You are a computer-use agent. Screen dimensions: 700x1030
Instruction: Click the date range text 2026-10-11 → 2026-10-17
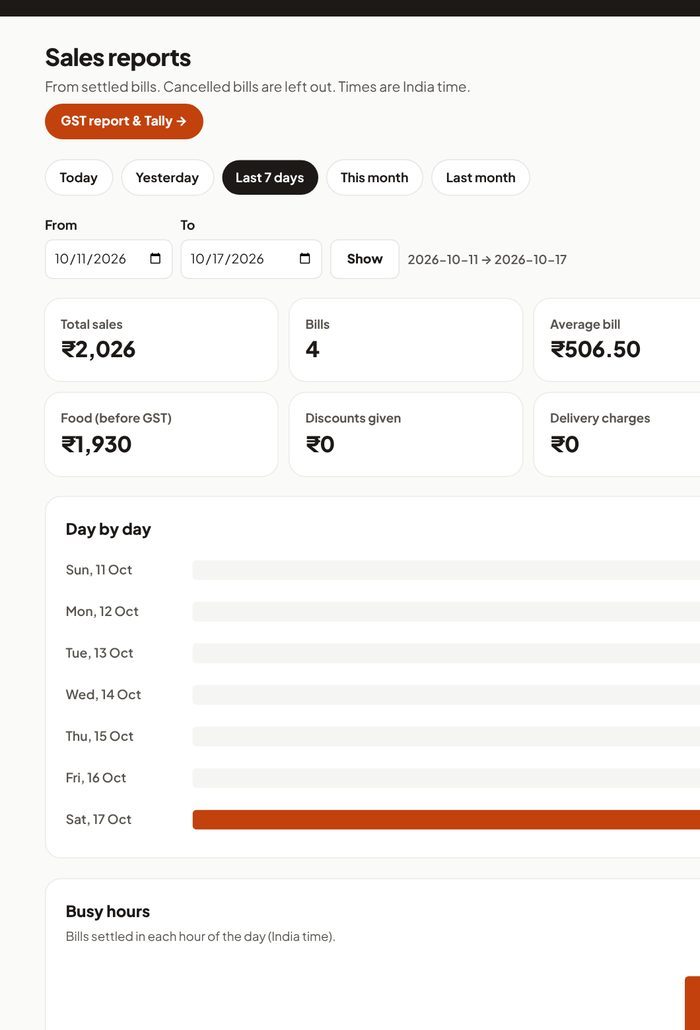(x=487, y=259)
